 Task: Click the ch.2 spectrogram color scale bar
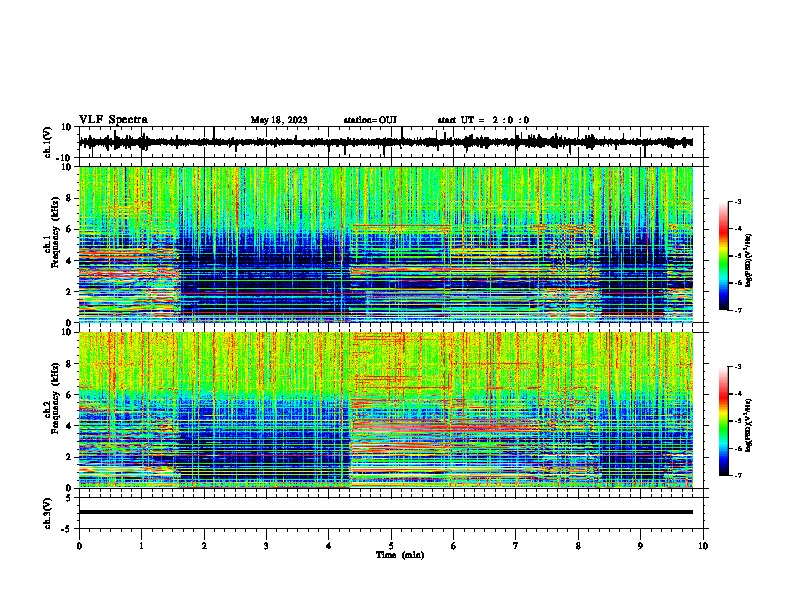tap(724, 421)
